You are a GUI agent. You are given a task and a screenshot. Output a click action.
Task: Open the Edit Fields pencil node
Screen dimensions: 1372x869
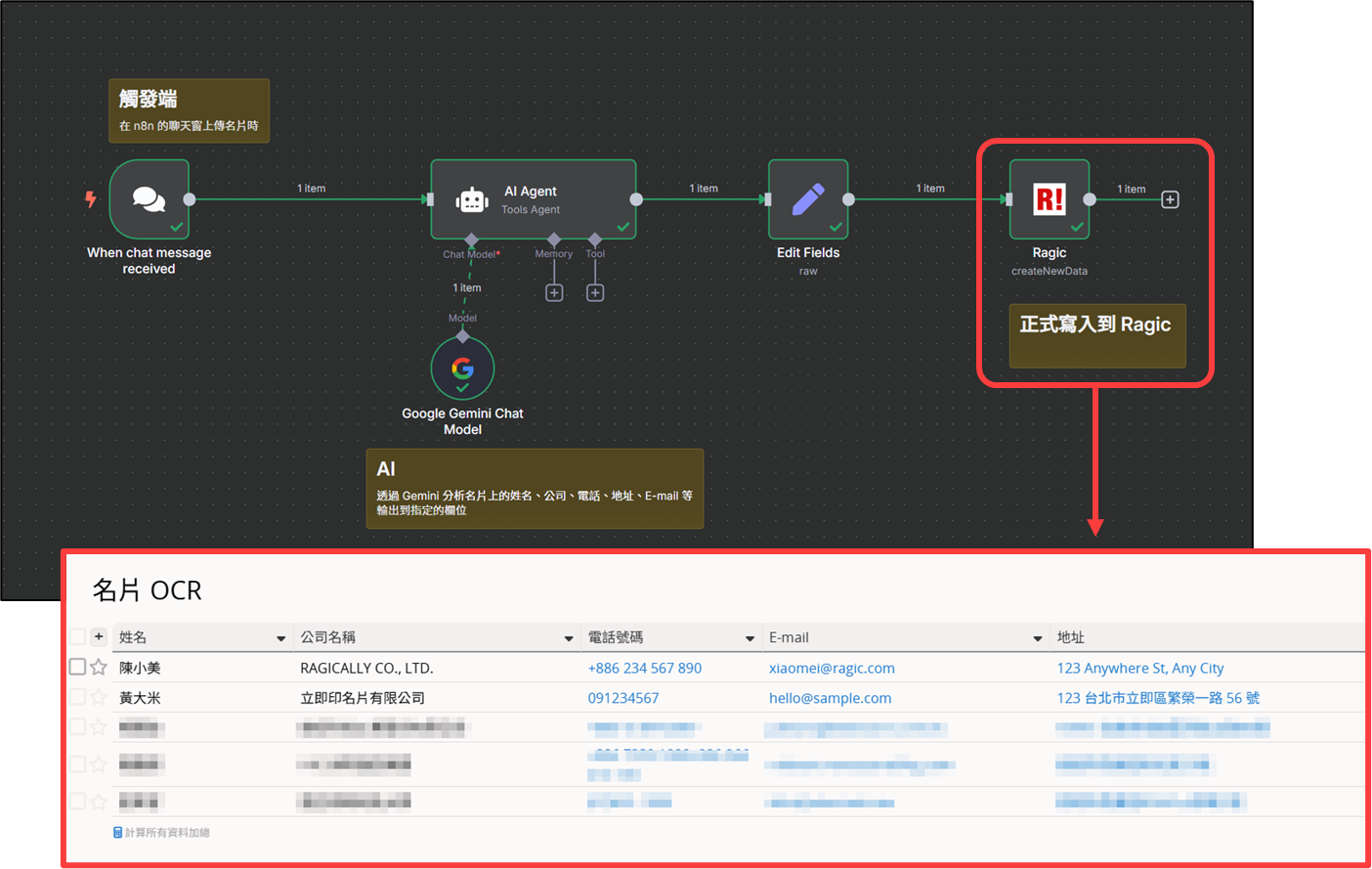pyautogui.click(x=808, y=199)
